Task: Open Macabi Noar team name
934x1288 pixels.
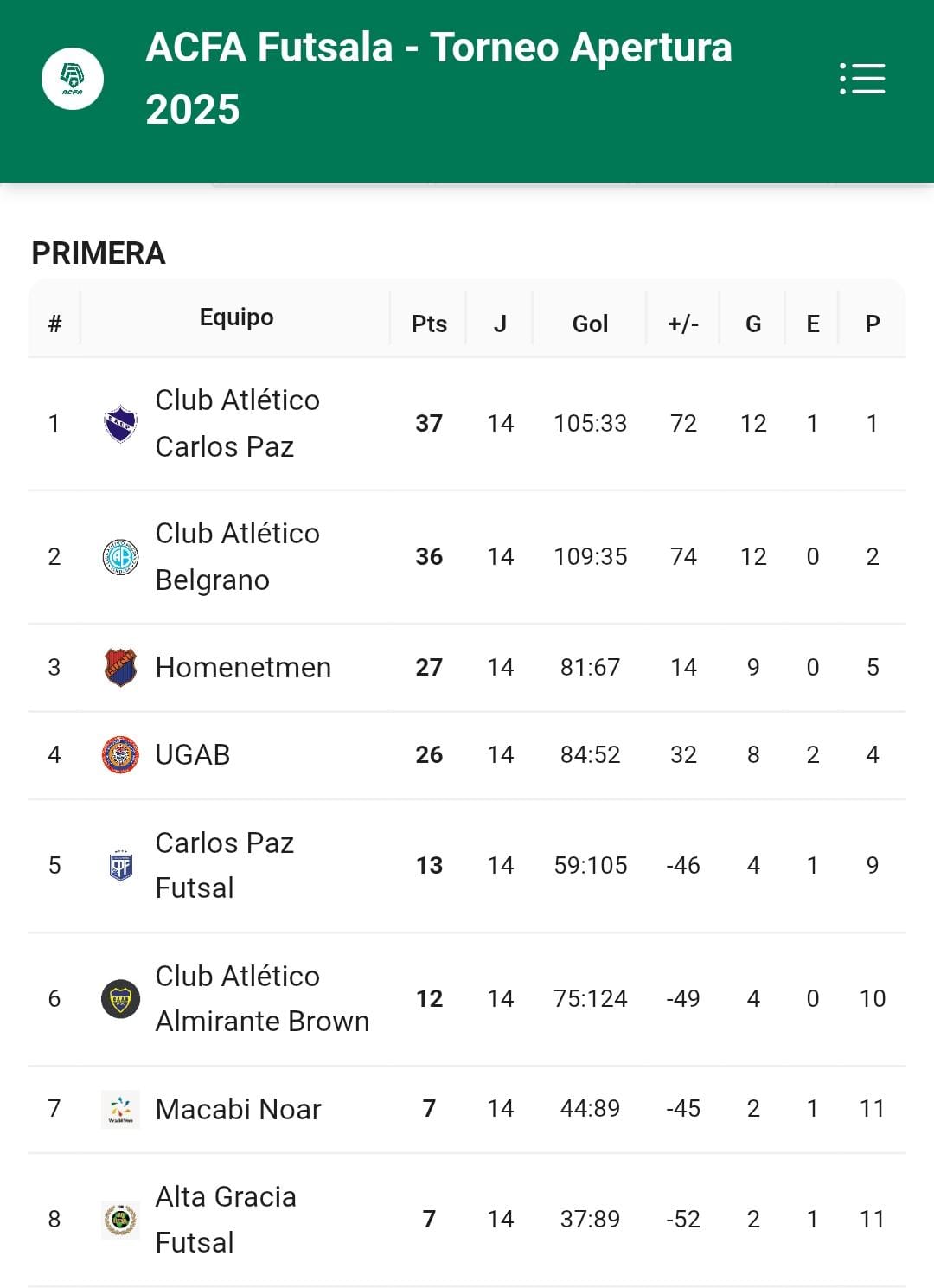Action: click(238, 1109)
